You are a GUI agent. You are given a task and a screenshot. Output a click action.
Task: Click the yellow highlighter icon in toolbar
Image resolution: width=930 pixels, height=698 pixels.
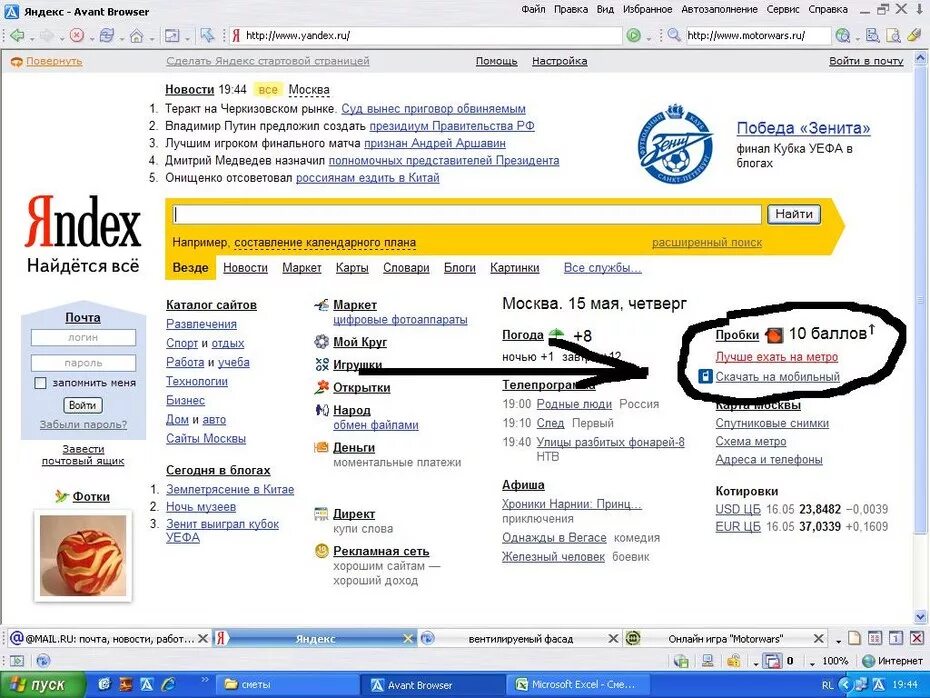pyautogui.click(x=914, y=36)
